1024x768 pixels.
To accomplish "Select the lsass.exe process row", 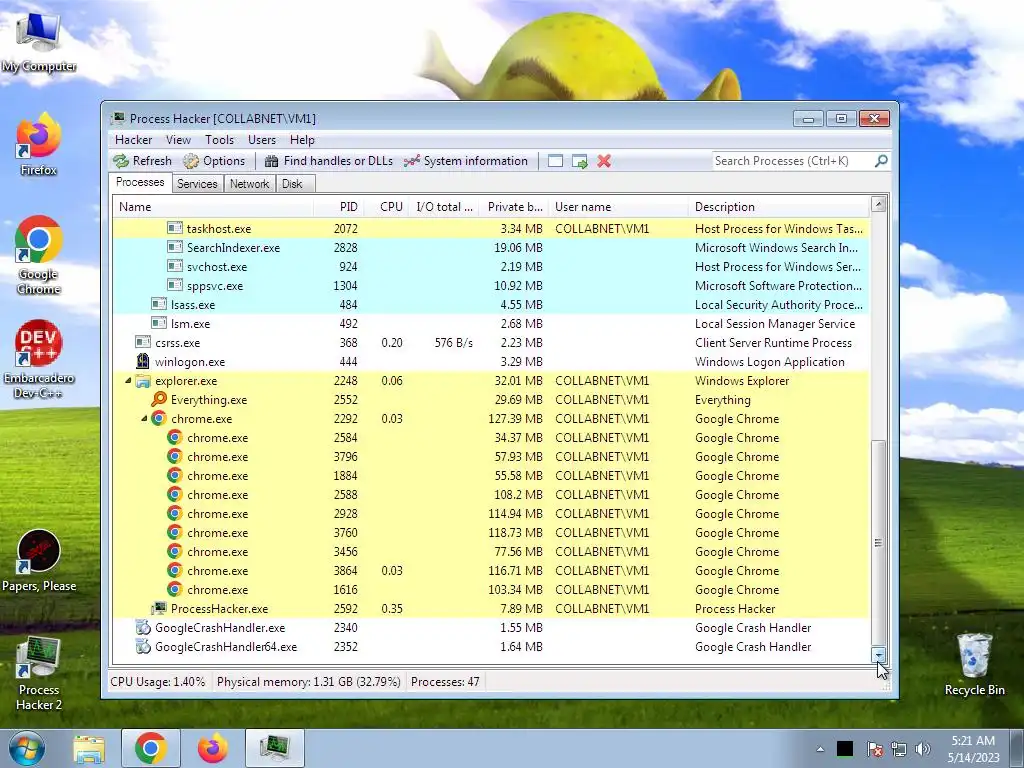I will point(491,304).
